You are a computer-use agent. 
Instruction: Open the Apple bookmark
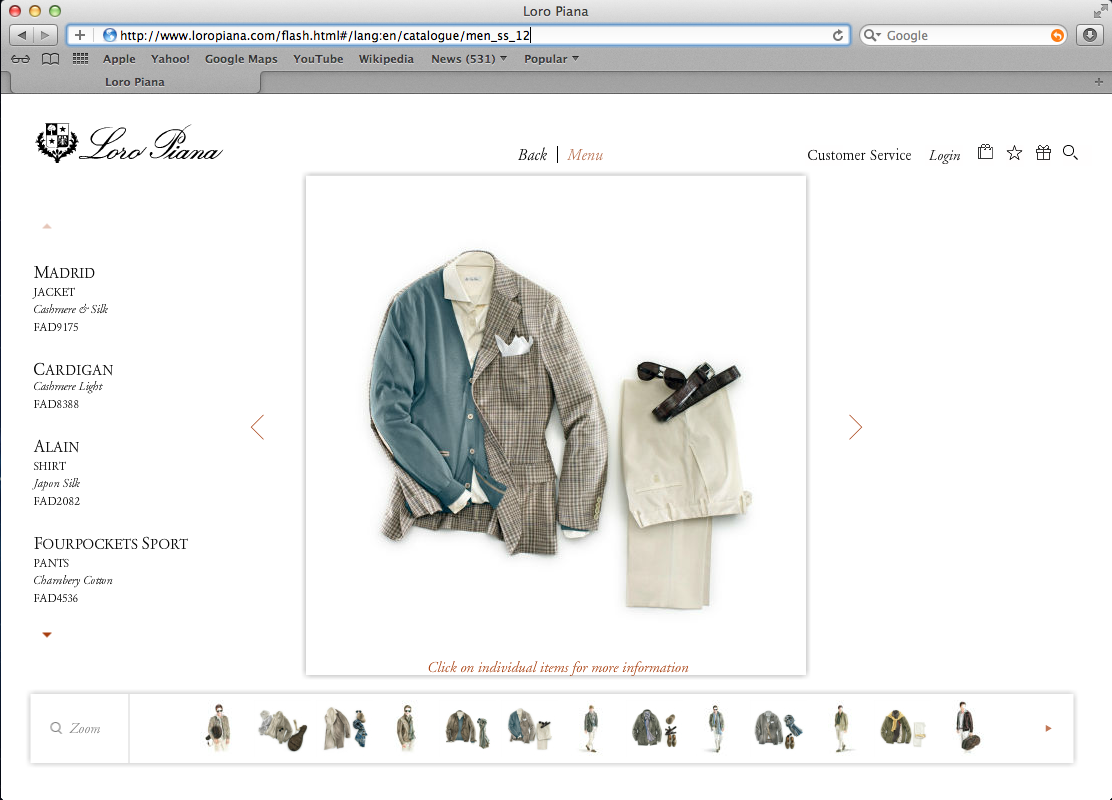pos(119,59)
